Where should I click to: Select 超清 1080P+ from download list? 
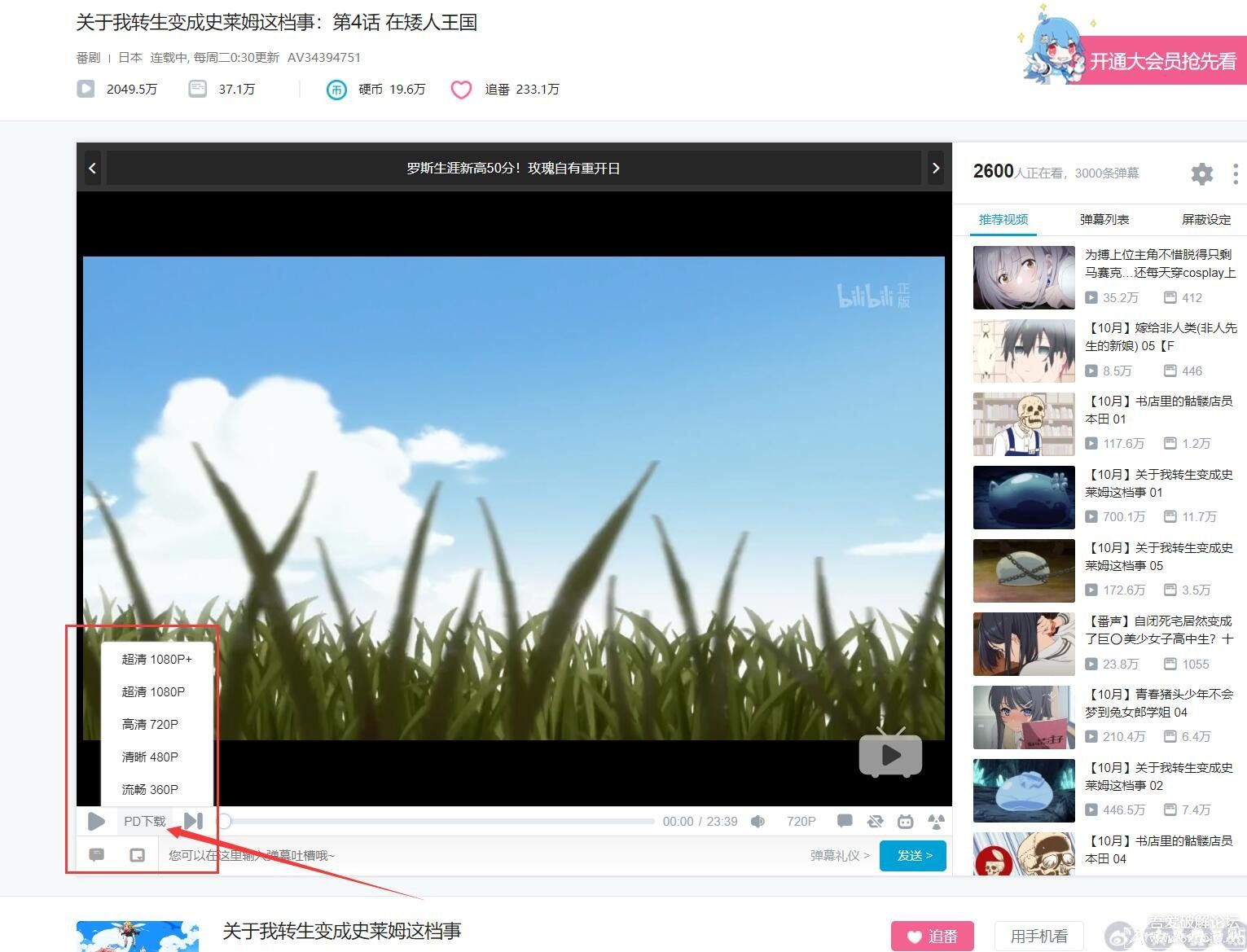click(156, 659)
